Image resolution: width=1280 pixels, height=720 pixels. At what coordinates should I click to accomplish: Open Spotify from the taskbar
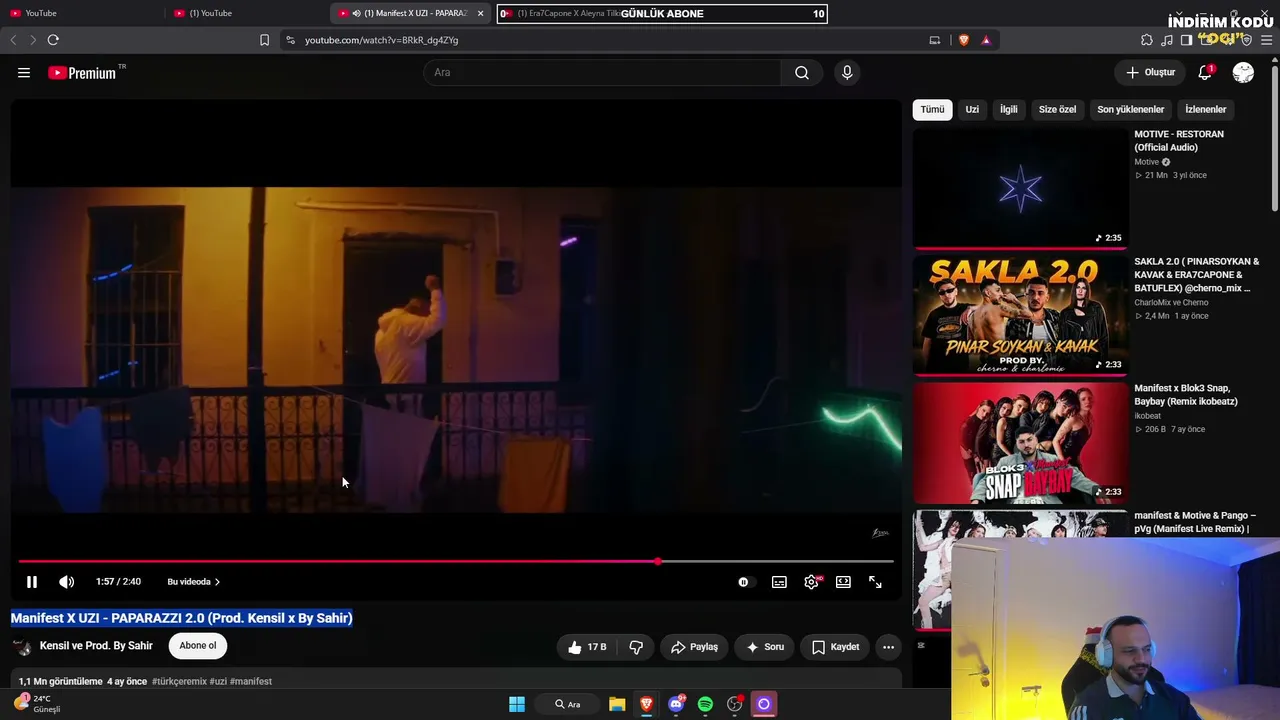pyautogui.click(x=705, y=704)
